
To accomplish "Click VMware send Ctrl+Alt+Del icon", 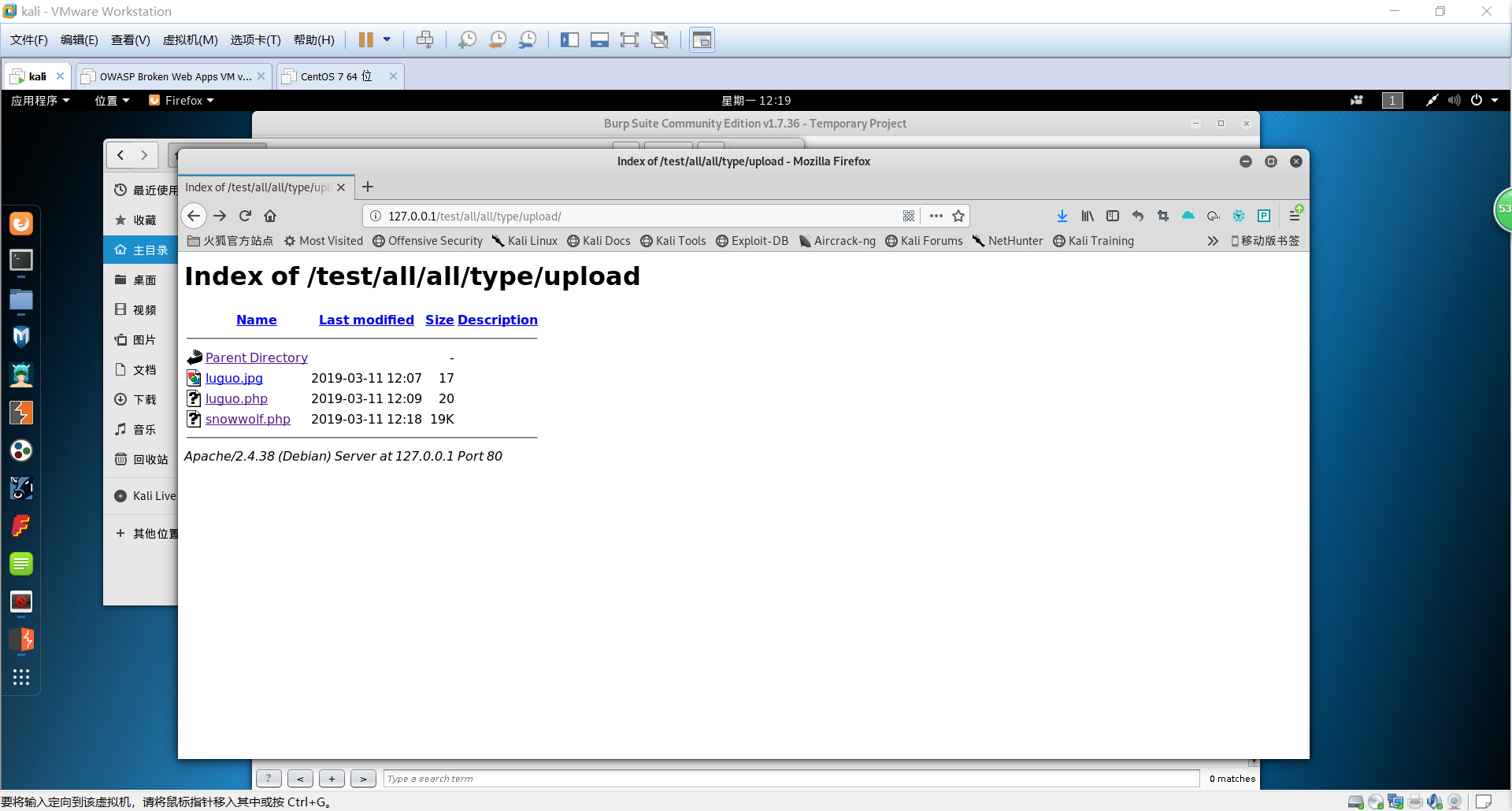I will click(x=424, y=39).
